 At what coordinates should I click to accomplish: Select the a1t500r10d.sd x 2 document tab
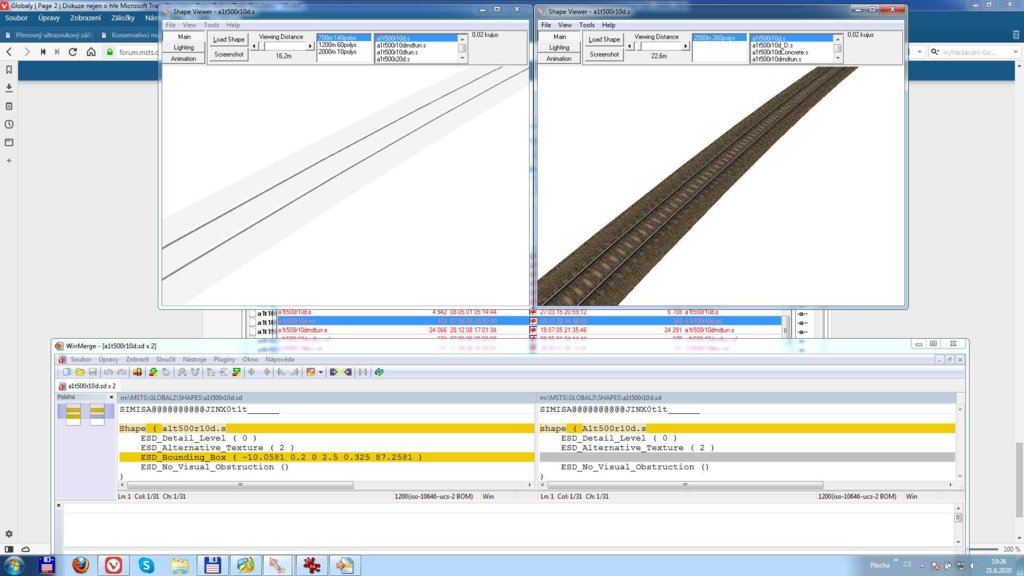88,386
